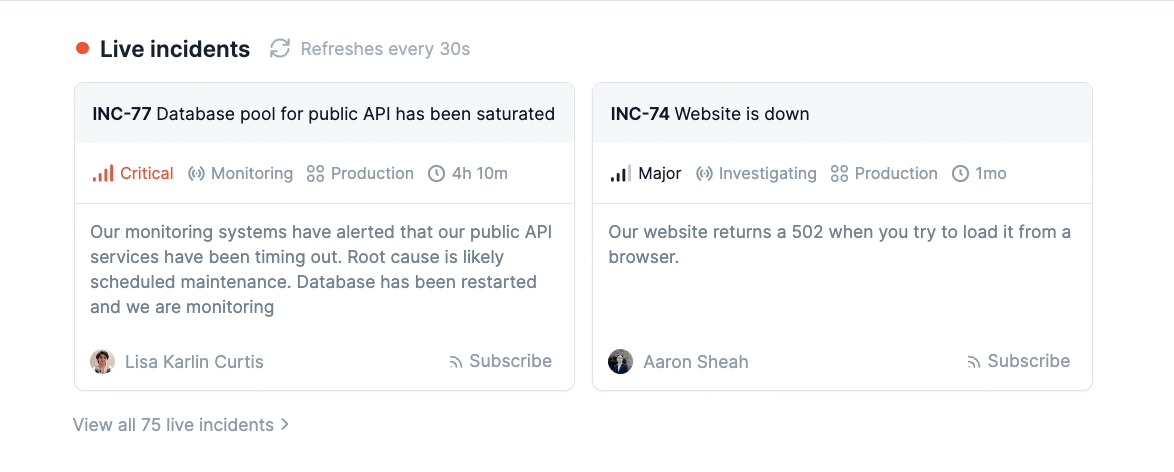1174x472 pixels.
Task: Click Lisa Karlin Curtis's avatar
Action: 103,361
